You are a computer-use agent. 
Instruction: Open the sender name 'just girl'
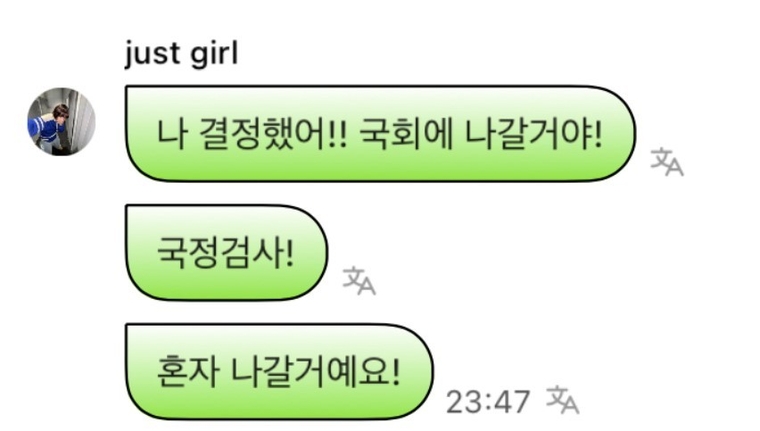(x=181, y=53)
